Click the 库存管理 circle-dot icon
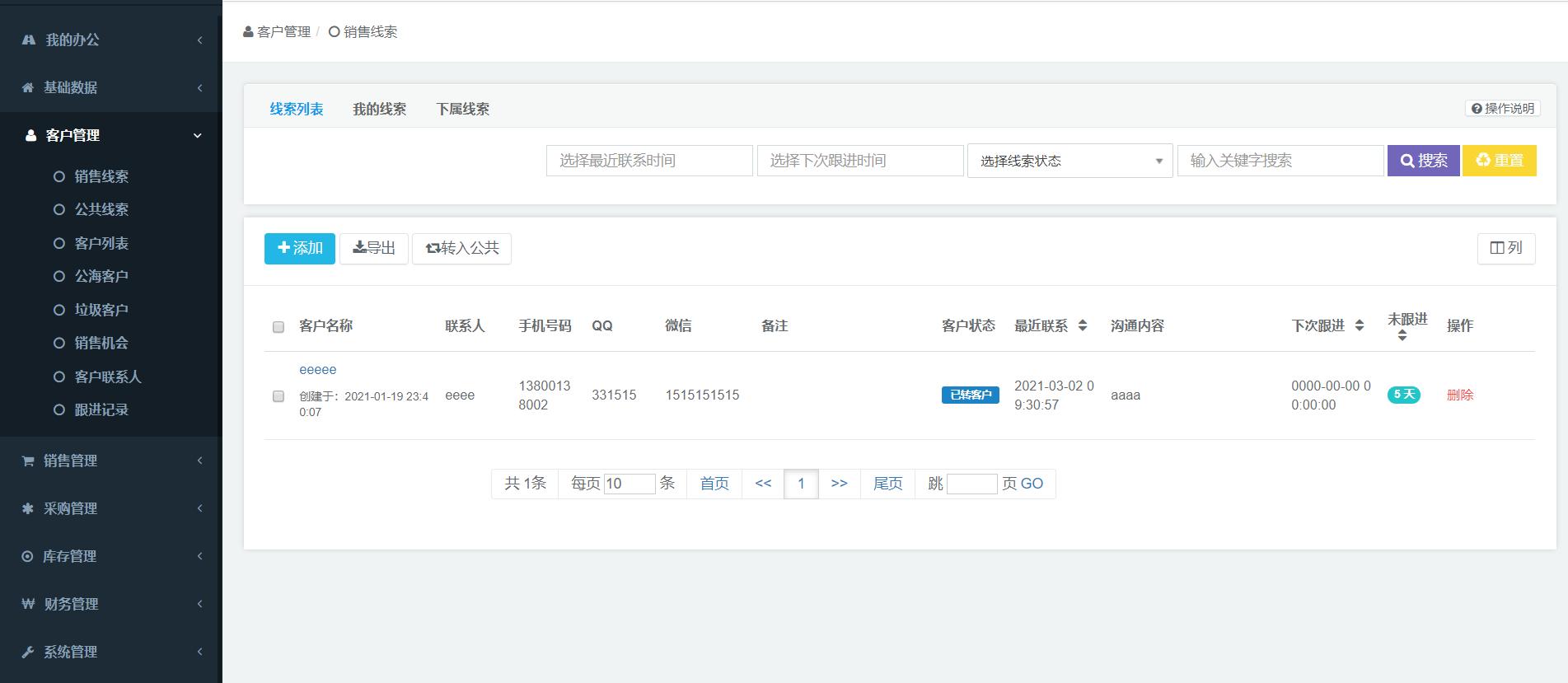Viewport: 1568px width, 683px height. click(27, 556)
